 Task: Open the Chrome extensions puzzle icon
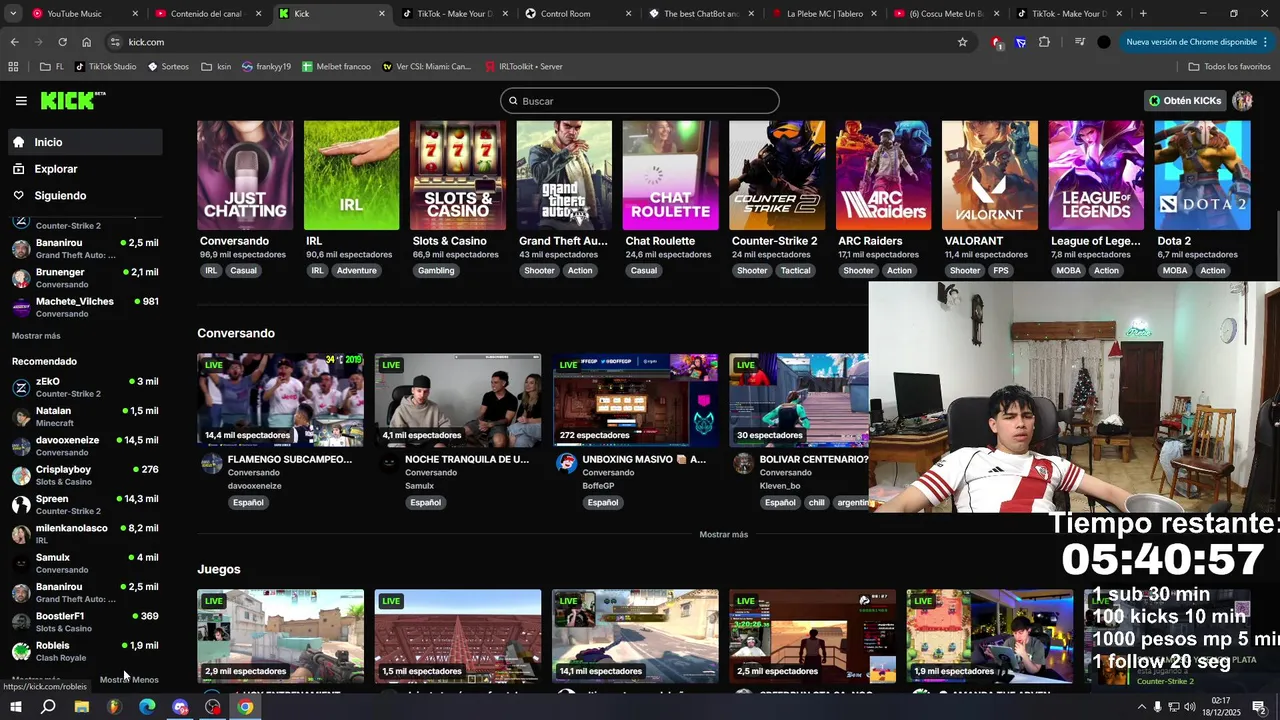point(1044,42)
